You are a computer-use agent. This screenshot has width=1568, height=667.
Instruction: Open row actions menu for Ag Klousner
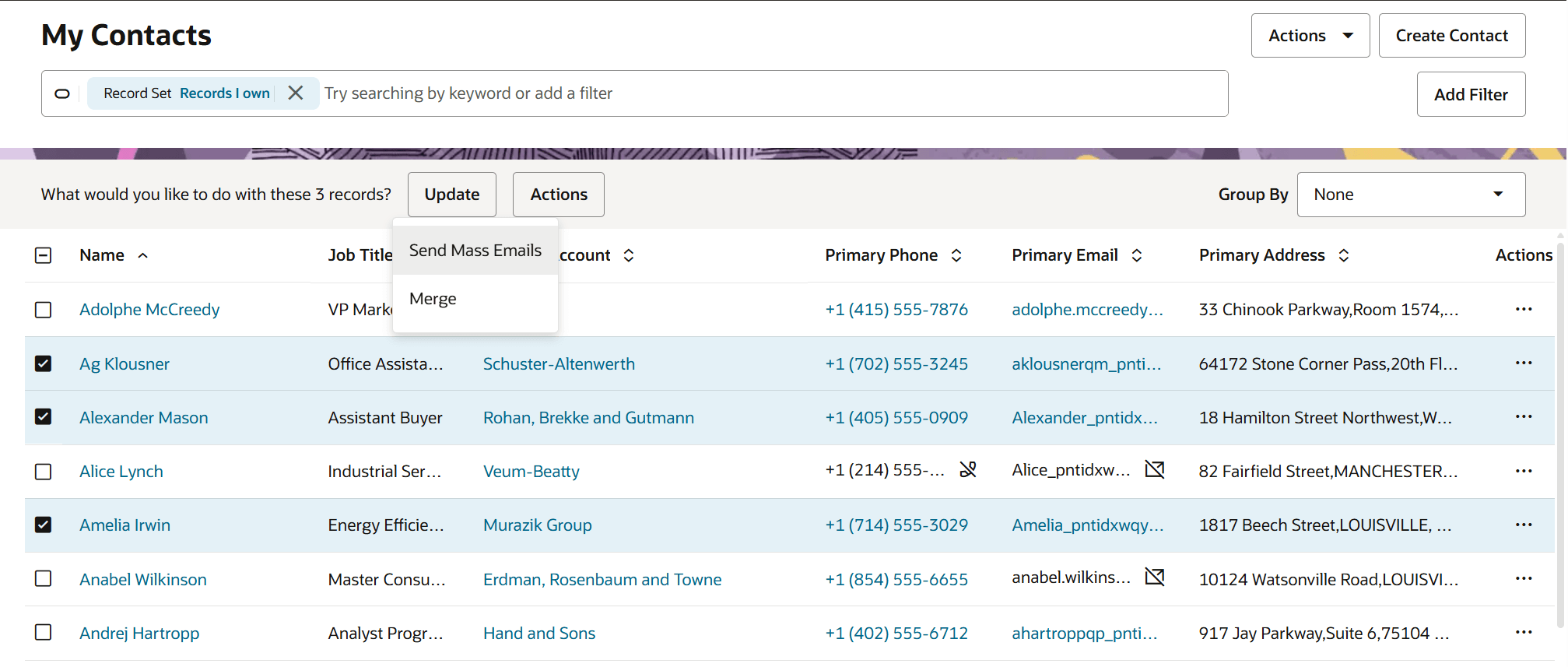1524,363
